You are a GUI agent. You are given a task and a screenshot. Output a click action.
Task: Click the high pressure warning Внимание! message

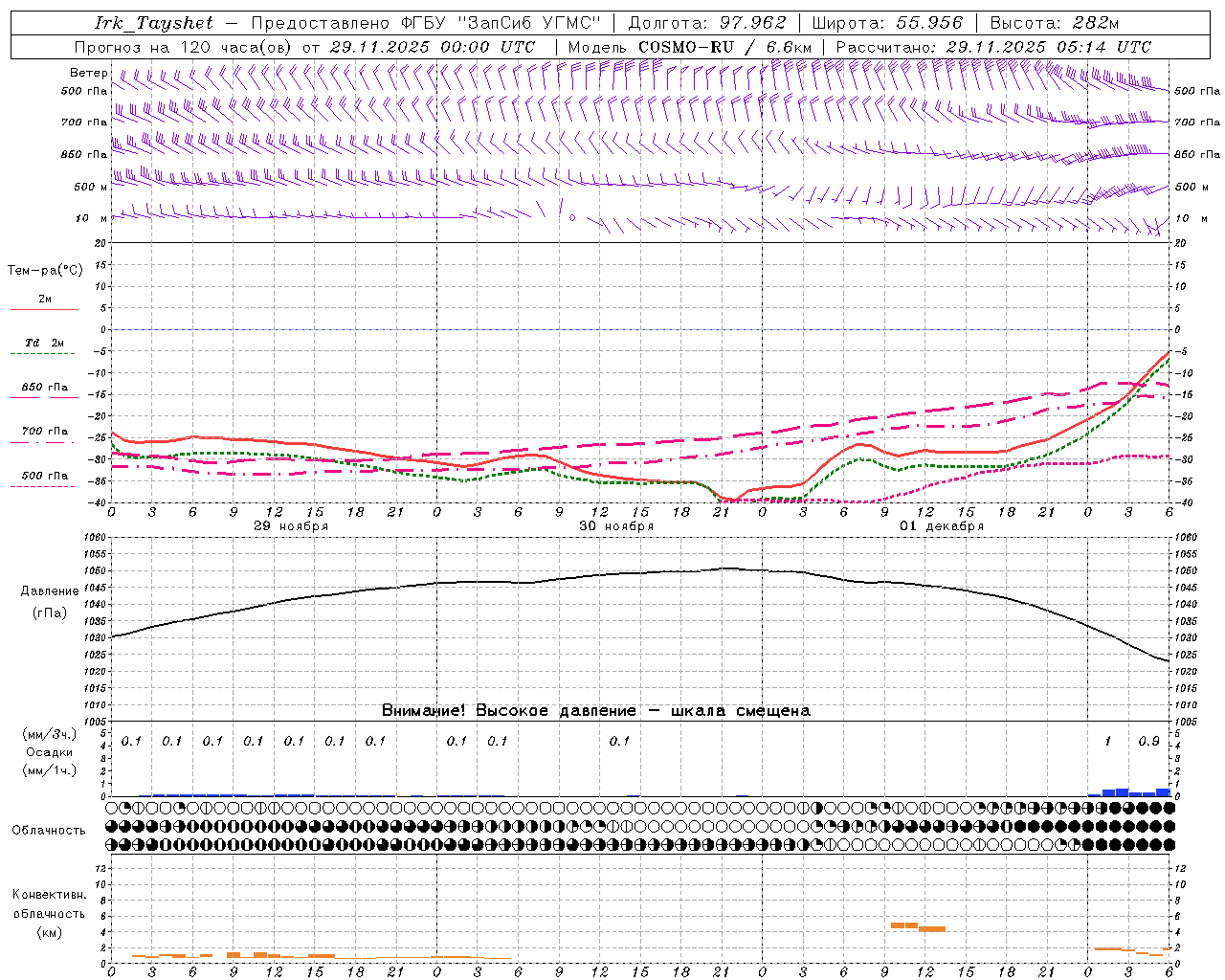point(595,710)
